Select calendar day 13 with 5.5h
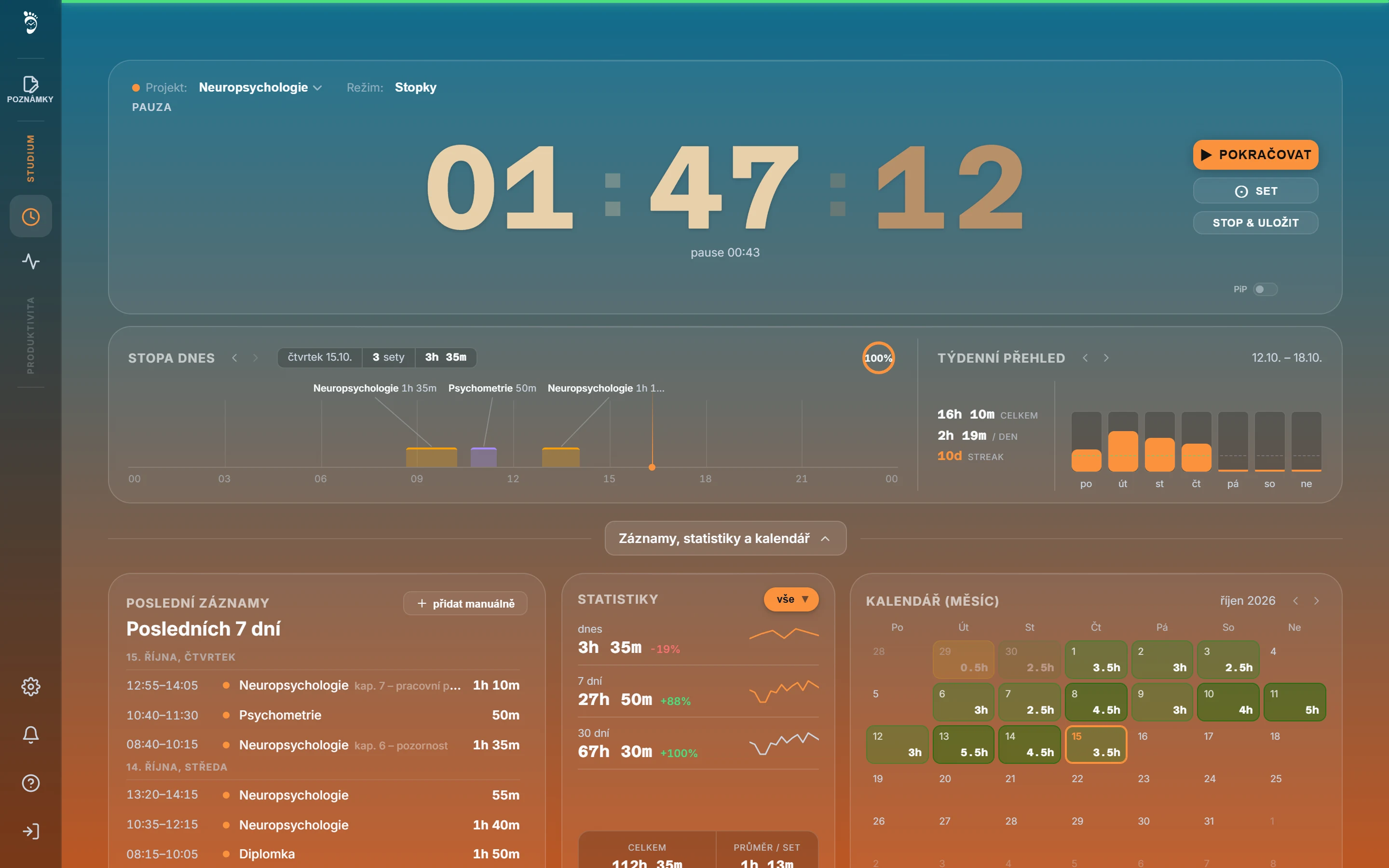The height and width of the screenshot is (868, 1389). (963, 744)
